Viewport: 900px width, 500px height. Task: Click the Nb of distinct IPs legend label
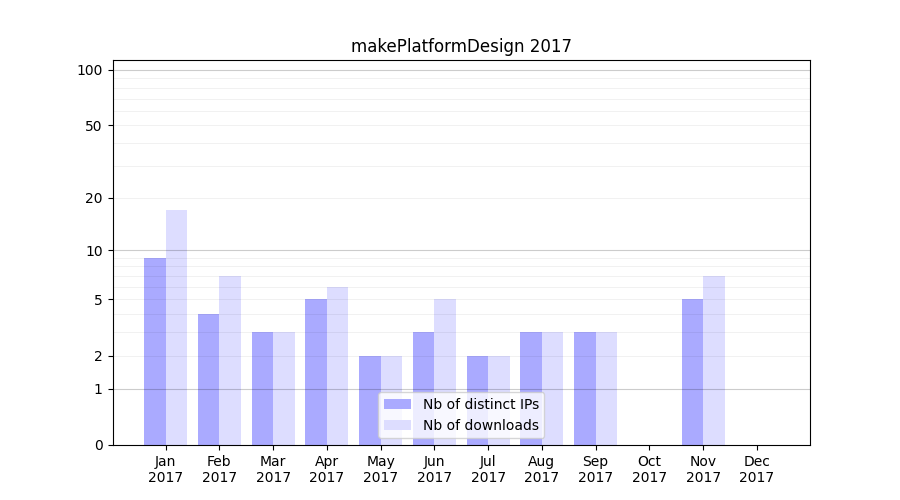click(480, 404)
